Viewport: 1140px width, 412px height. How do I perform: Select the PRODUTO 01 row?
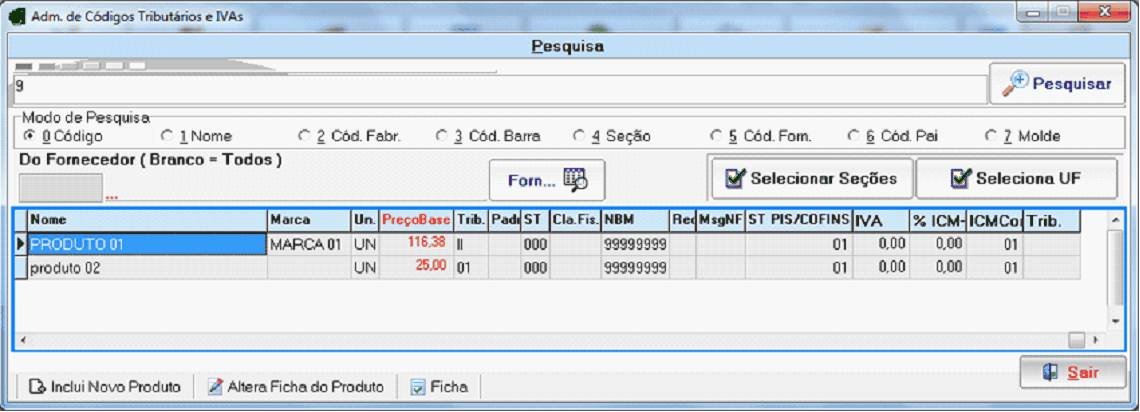pyautogui.click(x=147, y=243)
